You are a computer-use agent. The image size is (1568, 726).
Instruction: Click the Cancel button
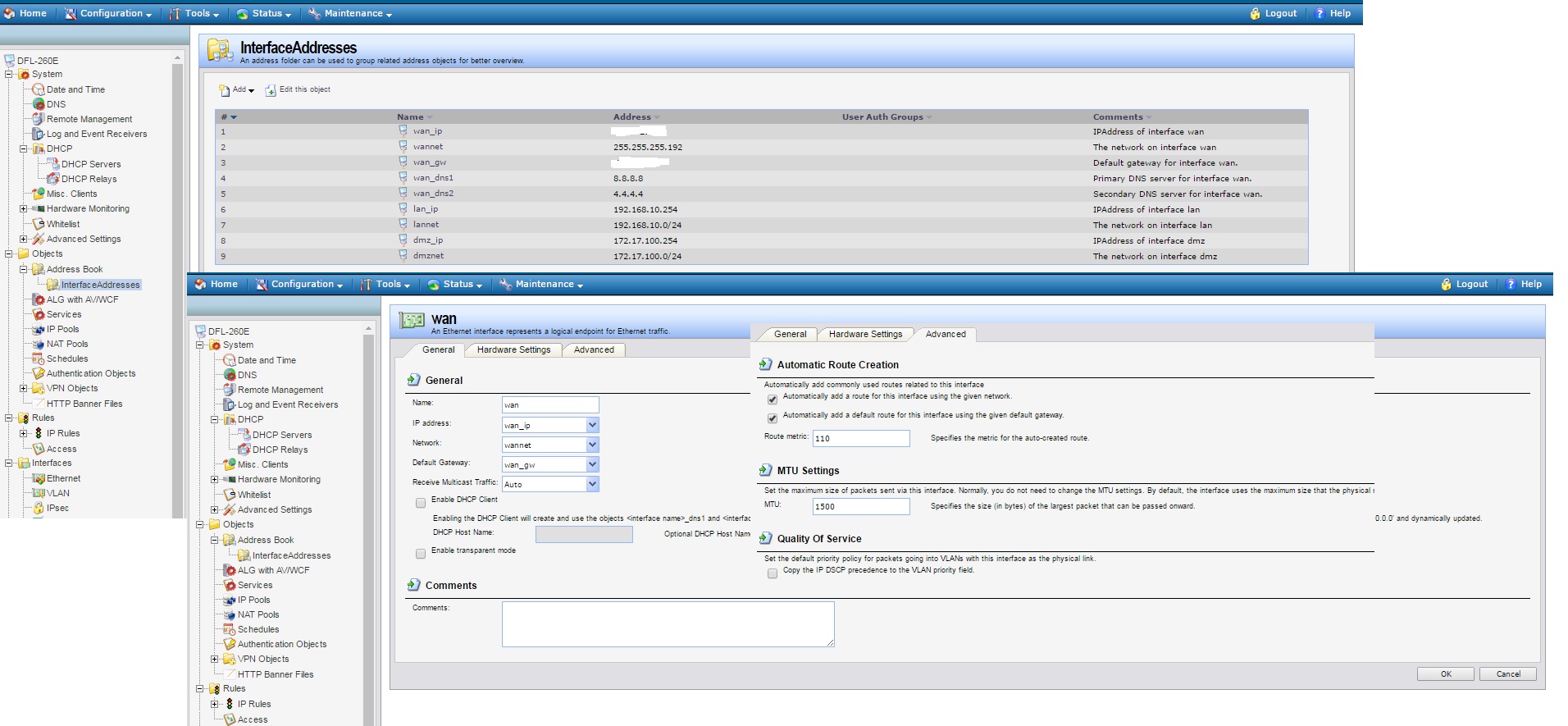click(1507, 673)
